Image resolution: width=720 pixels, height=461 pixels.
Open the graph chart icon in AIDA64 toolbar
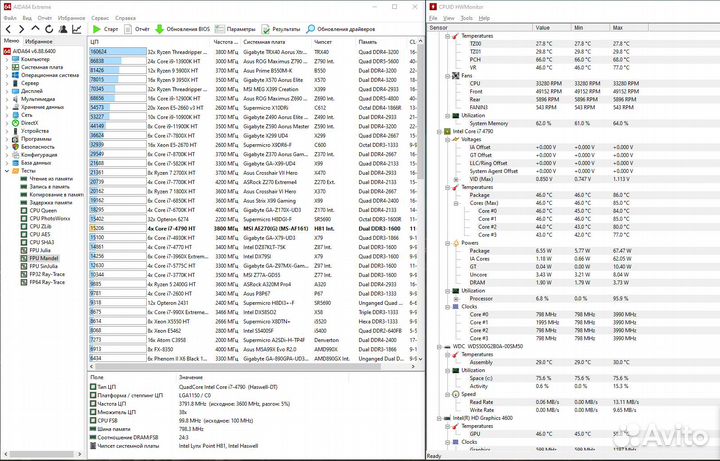point(77,29)
